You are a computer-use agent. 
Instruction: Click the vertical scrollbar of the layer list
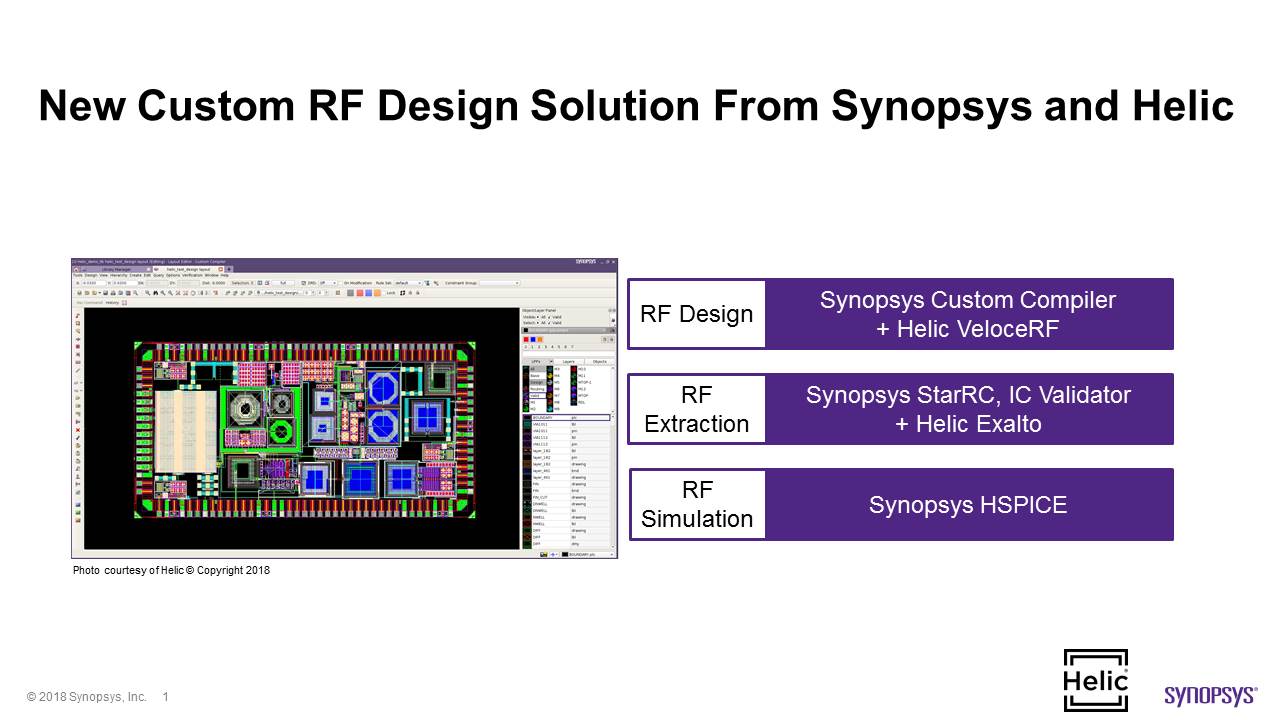coord(615,480)
